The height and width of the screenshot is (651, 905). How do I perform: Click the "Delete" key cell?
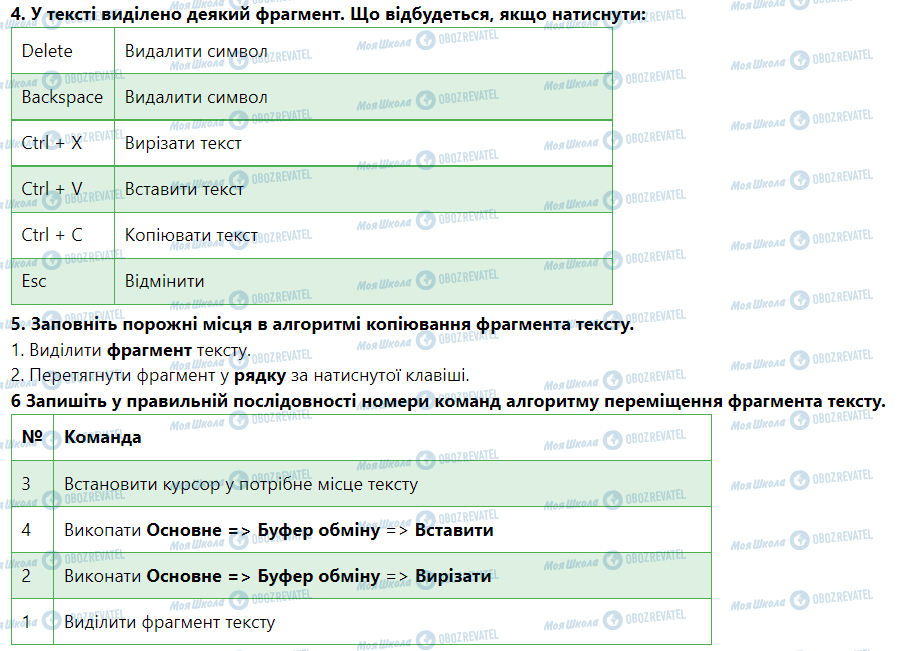click(x=47, y=51)
